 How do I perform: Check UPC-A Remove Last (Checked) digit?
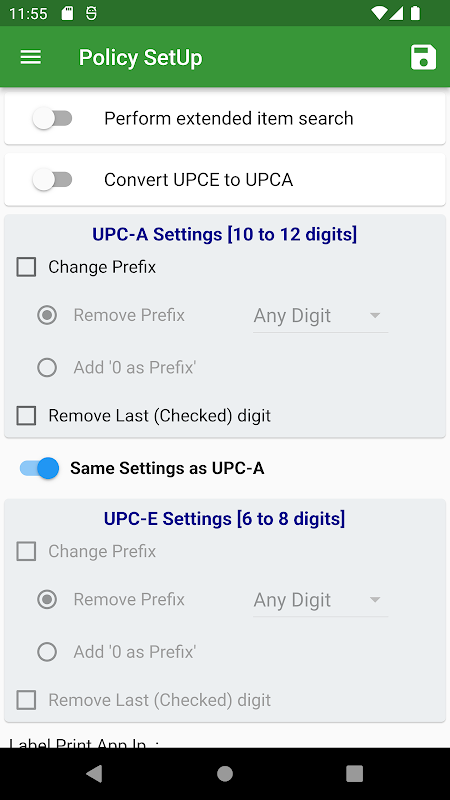[x=26, y=416]
